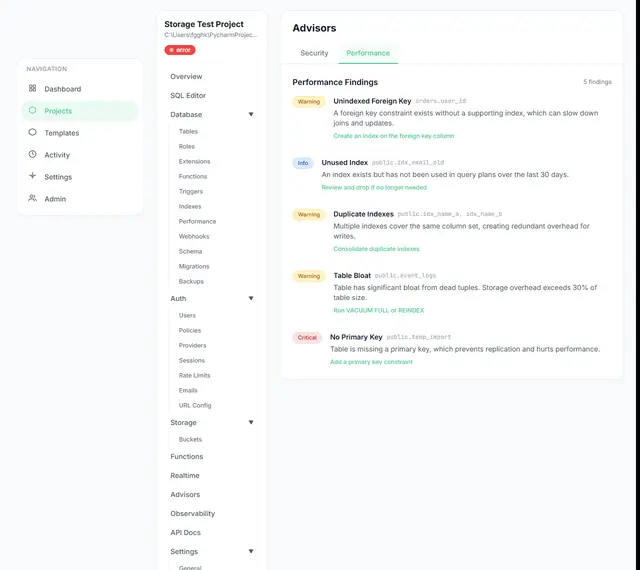Collapse the Database section arrow
640x570 pixels.
pos(251,114)
